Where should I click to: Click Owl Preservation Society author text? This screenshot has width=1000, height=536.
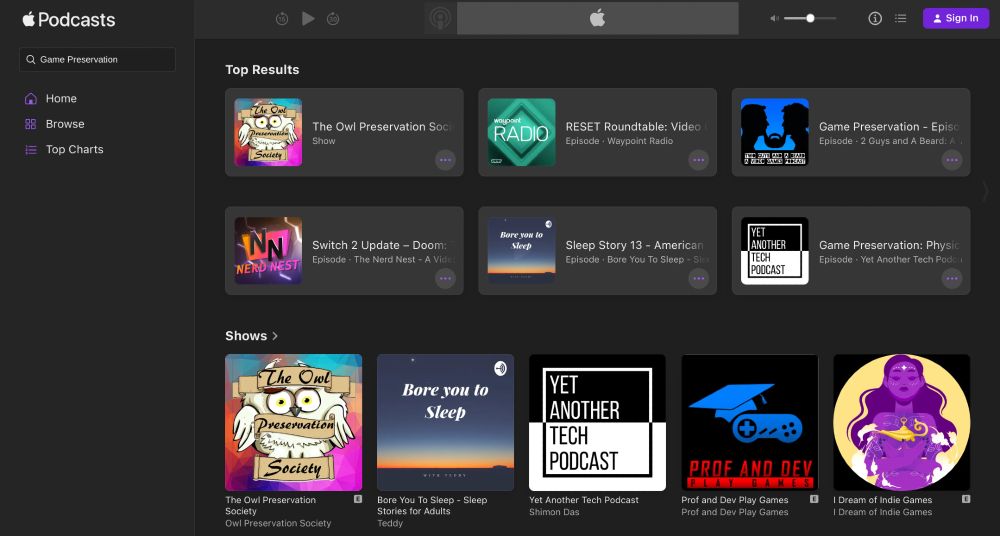click(x=278, y=523)
